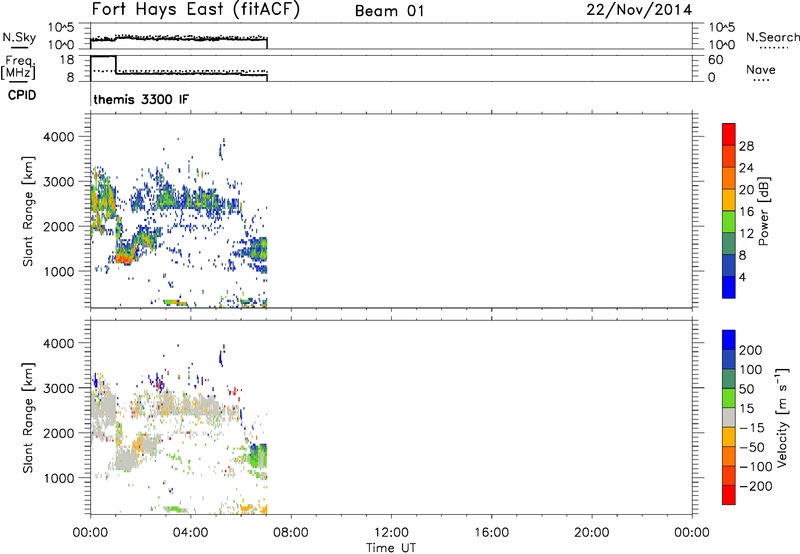Image resolution: width=800 pixels, height=554 pixels.
Task: Click the '08:00' time tick label
Action: tap(291, 533)
